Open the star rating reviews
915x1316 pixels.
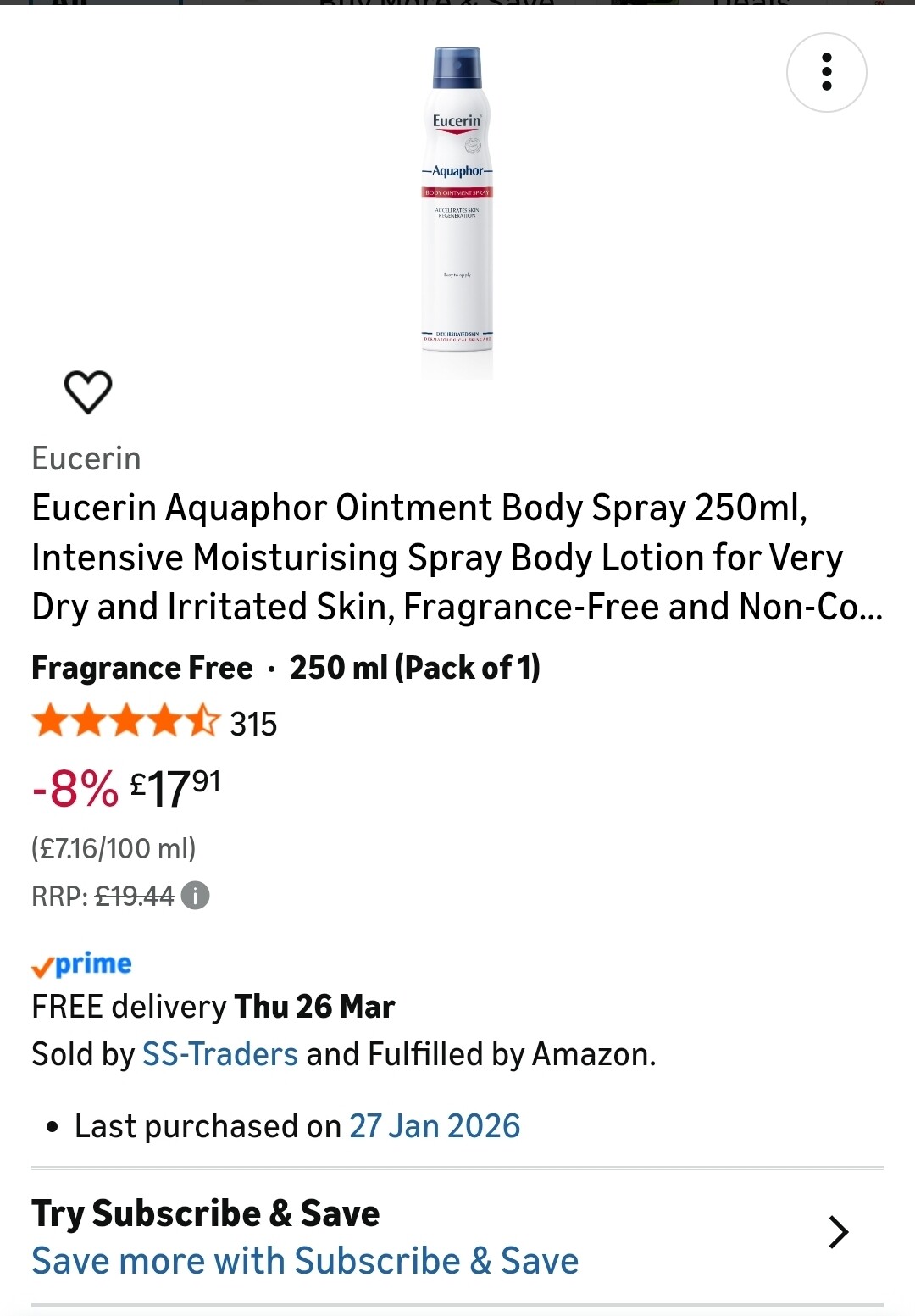click(125, 722)
